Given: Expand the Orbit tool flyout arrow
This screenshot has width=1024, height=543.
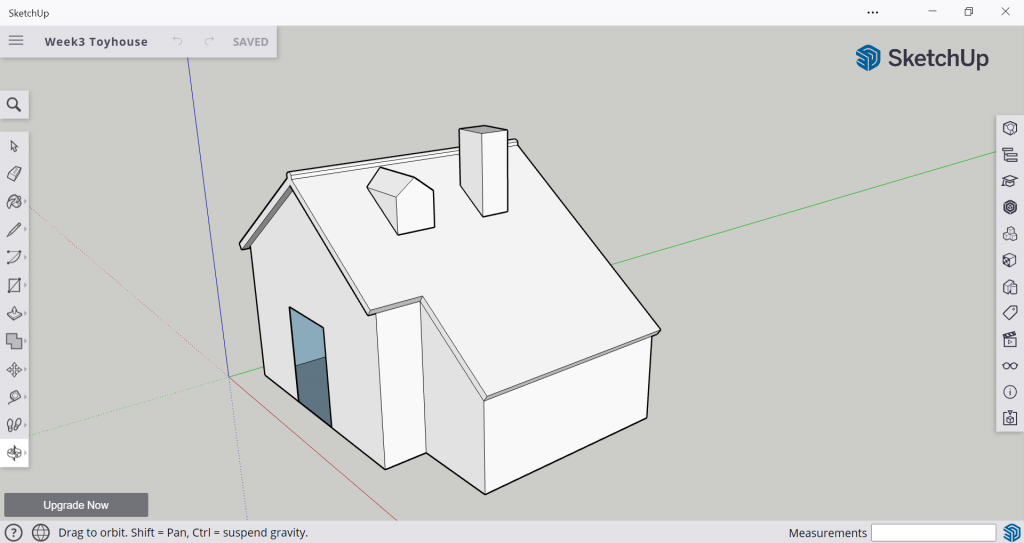Looking at the screenshot, I should click(x=25, y=452).
